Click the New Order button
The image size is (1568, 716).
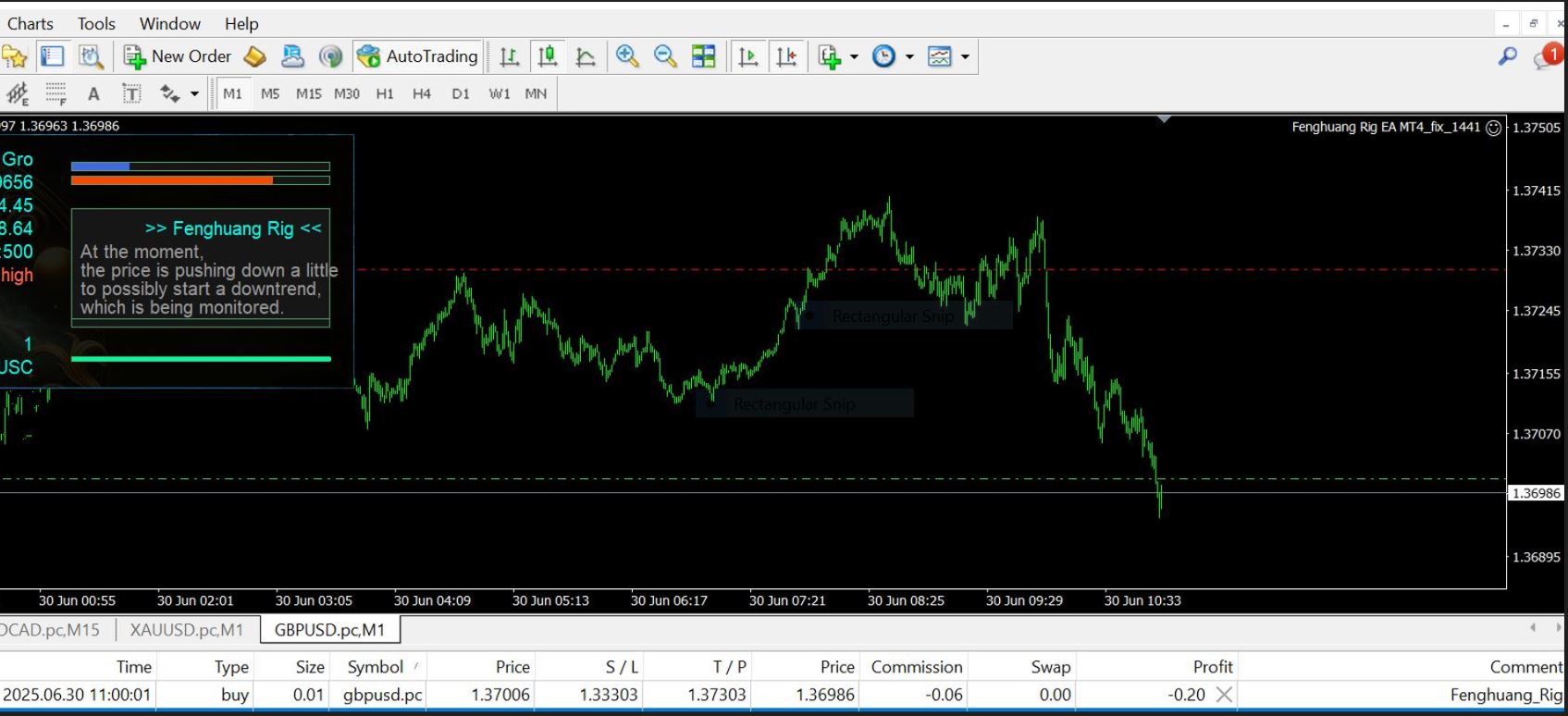(x=179, y=56)
